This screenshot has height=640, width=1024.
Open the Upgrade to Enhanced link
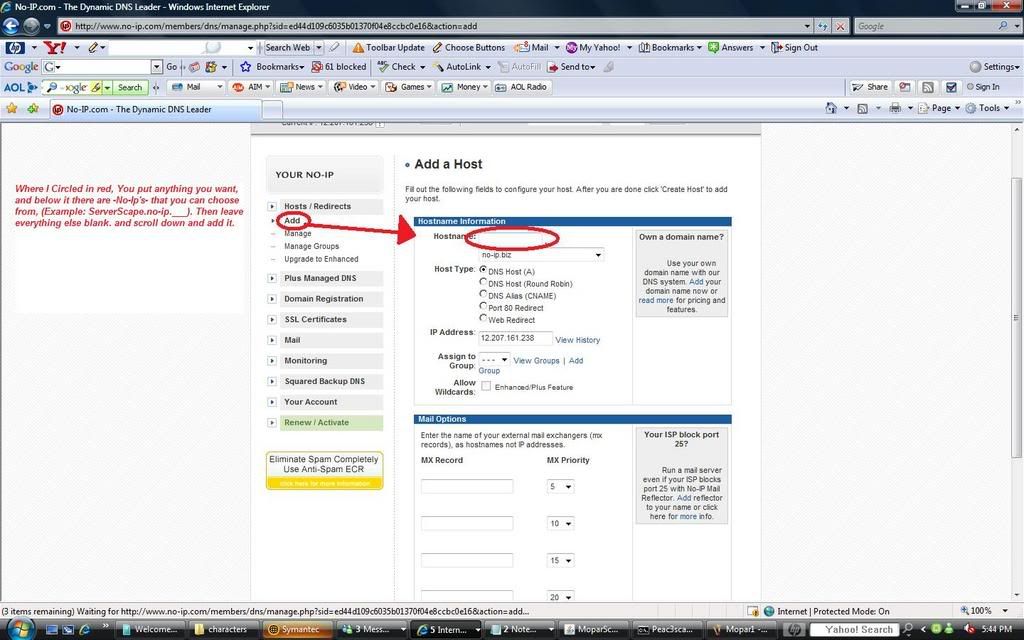pos(321,259)
